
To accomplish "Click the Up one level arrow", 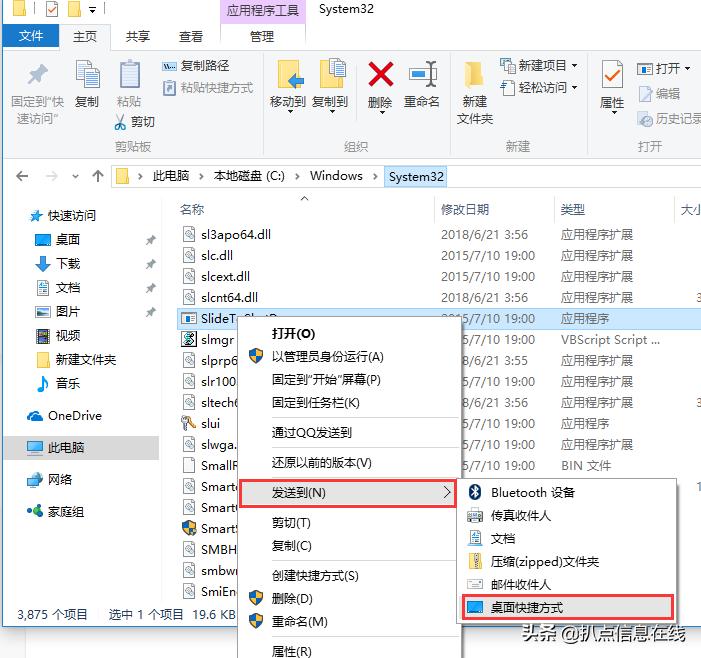I will tap(98, 176).
